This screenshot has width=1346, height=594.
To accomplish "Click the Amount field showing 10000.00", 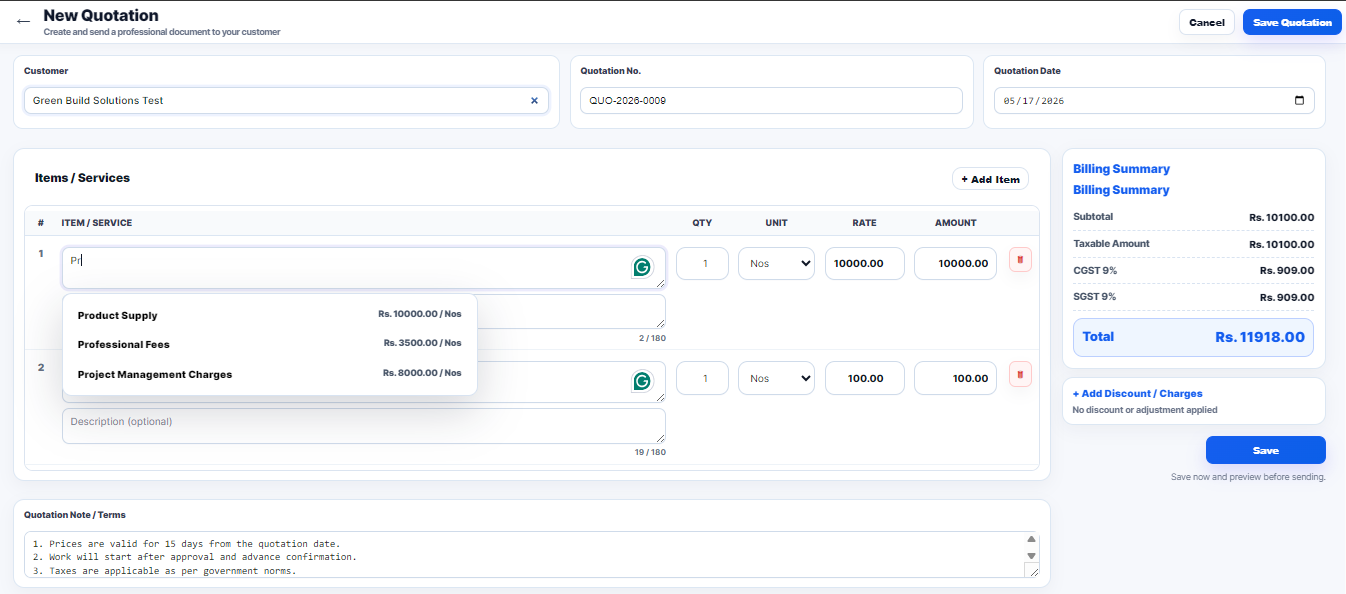I will click(955, 264).
